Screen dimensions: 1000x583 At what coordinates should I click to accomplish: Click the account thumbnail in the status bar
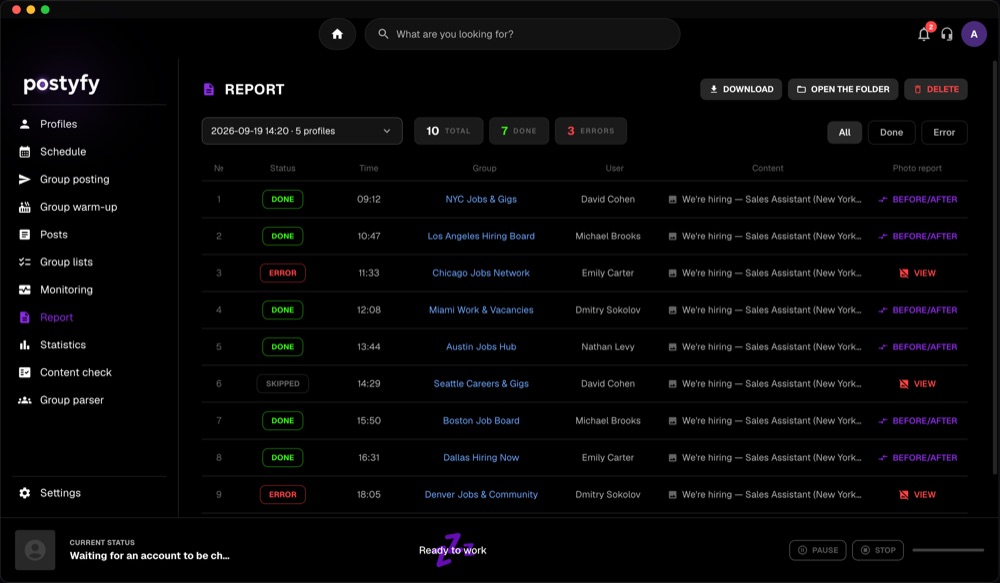(35, 550)
